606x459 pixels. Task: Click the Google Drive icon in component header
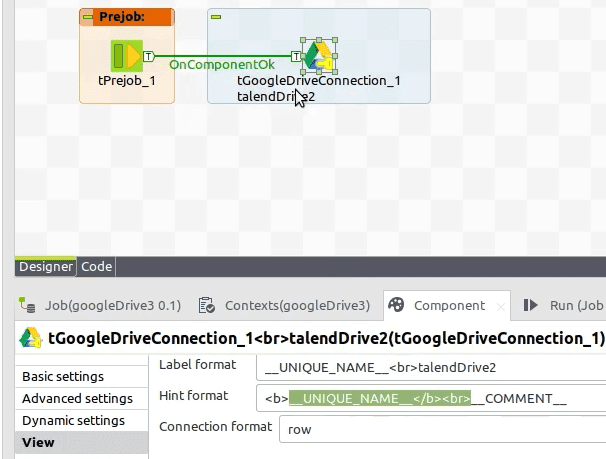[31, 338]
